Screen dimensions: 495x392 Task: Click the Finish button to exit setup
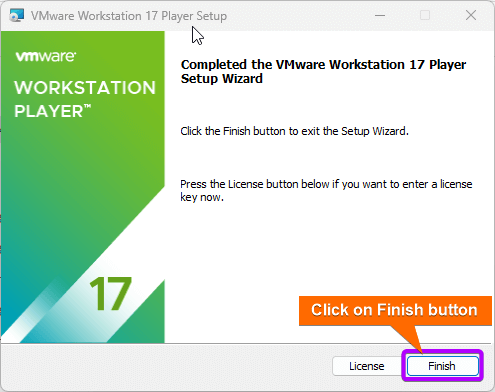coord(443,366)
